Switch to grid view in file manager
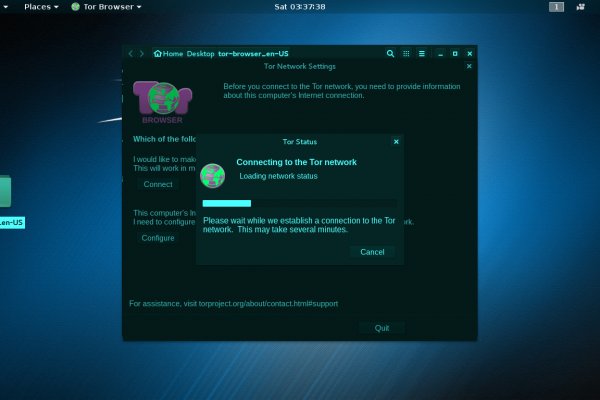Image resolution: width=600 pixels, height=400 pixels. coord(406,53)
